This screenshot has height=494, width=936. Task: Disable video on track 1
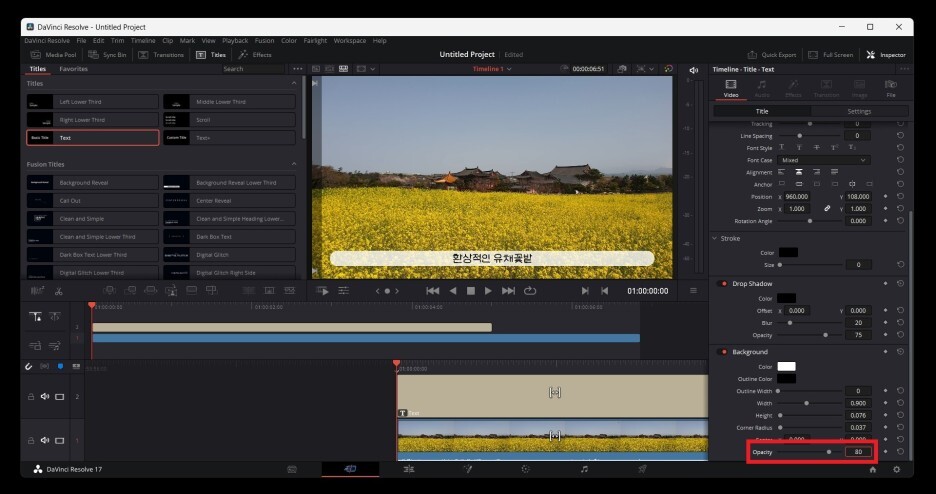tap(60, 440)
